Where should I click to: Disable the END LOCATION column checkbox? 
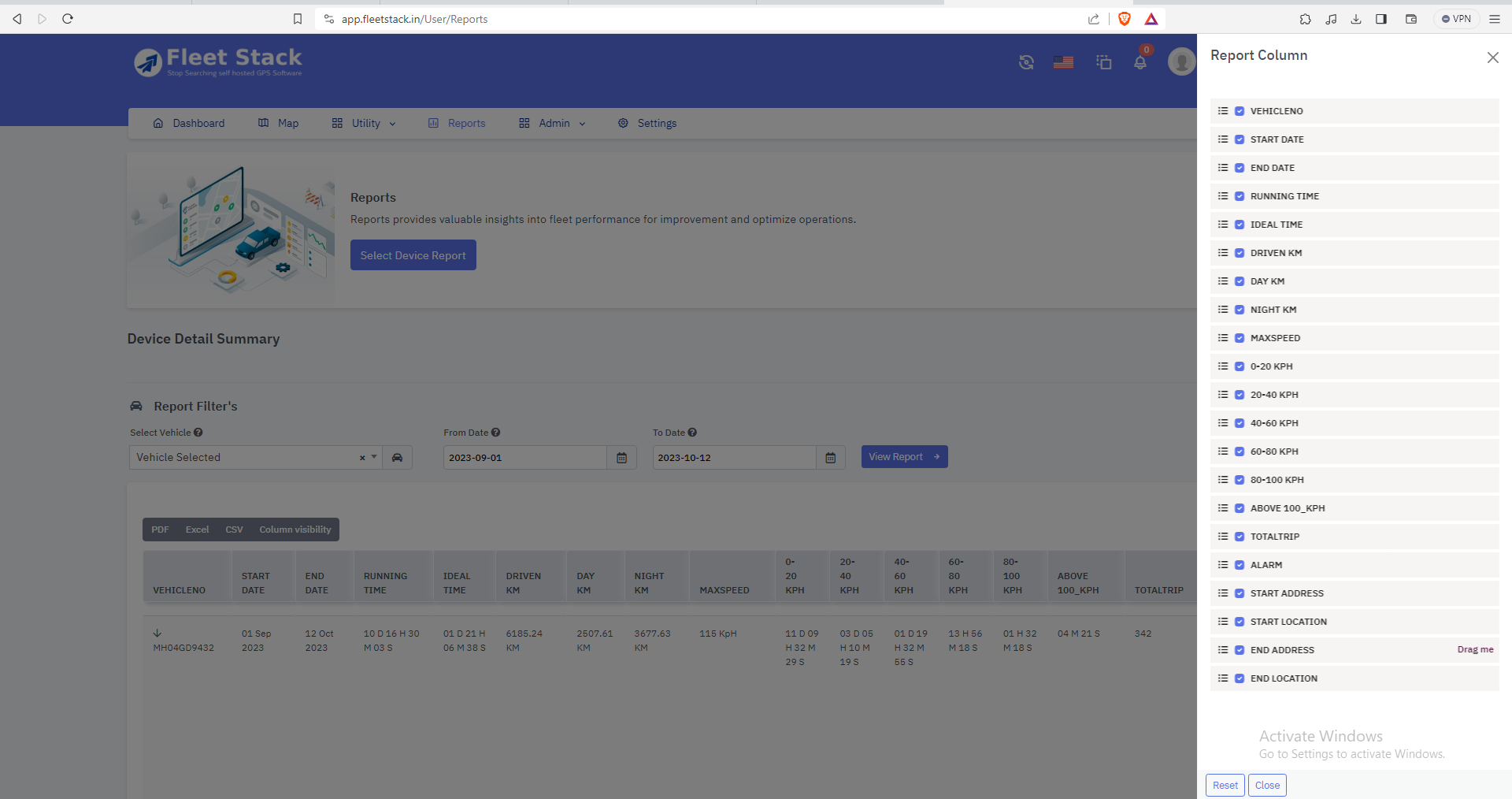point(1240,678)
